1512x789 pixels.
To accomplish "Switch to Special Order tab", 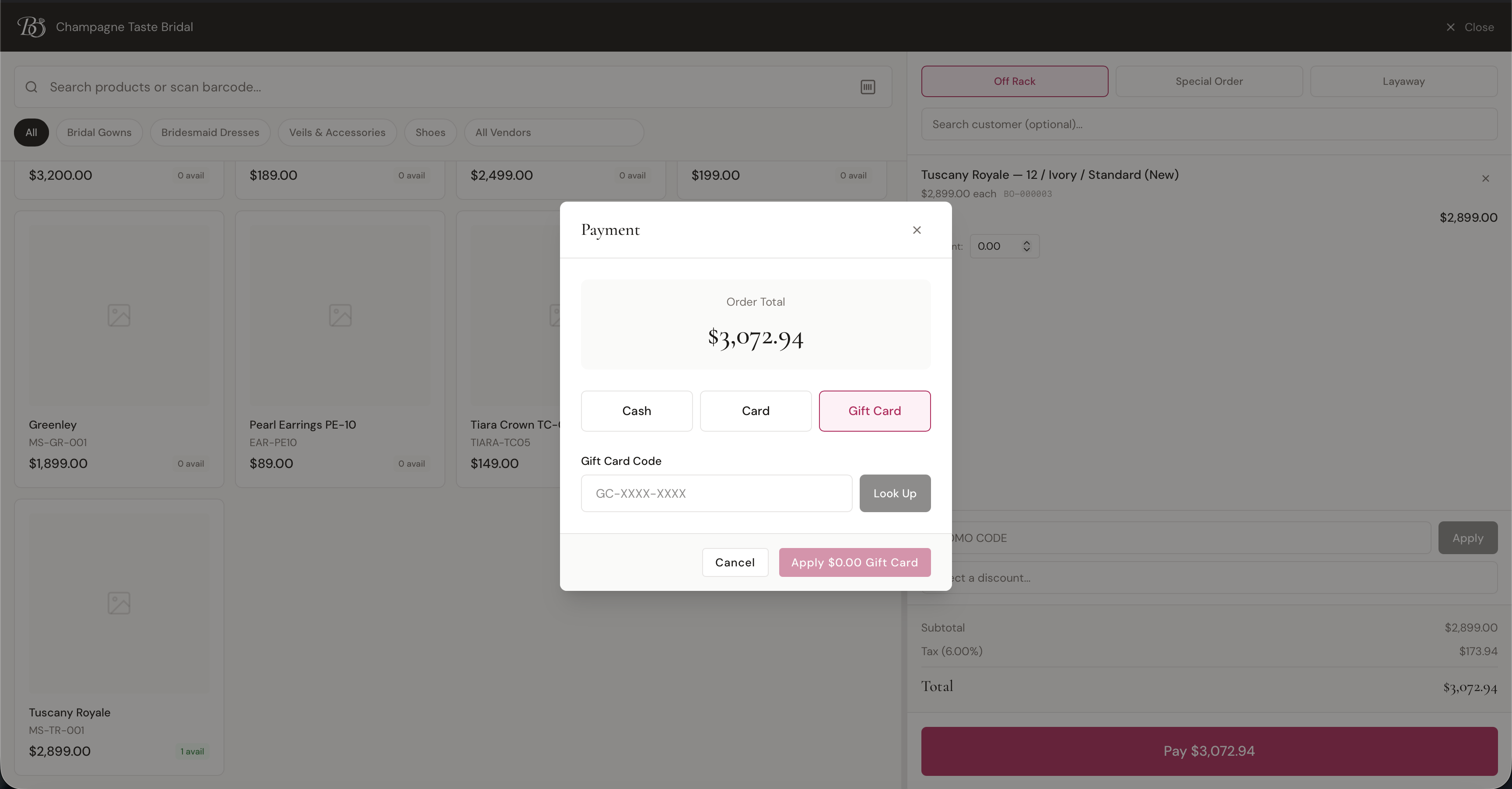I will coord(1208,81).
